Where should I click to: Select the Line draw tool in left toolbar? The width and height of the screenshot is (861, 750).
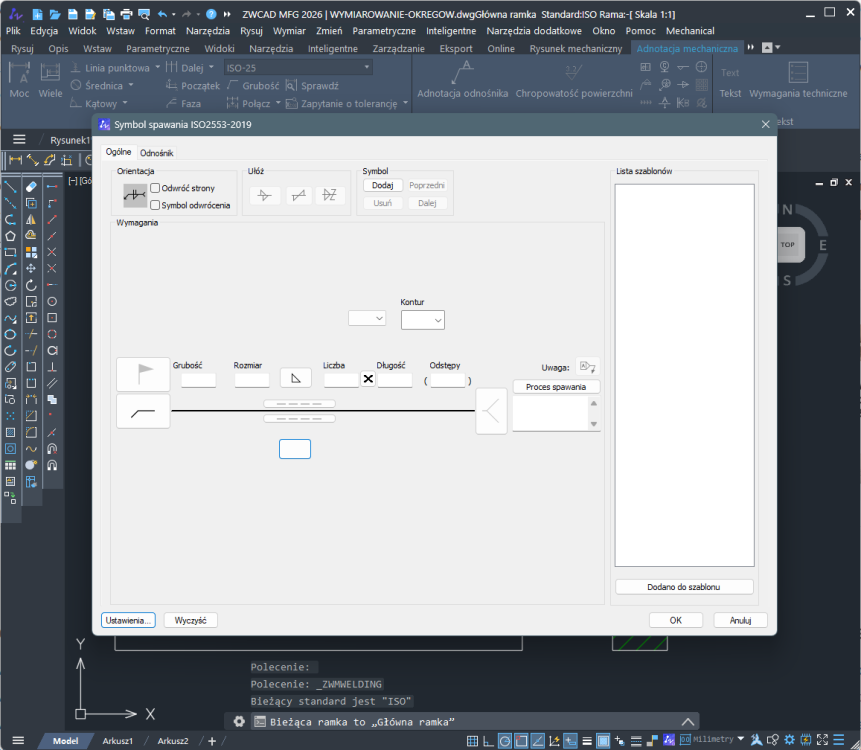tap(10, 187)
